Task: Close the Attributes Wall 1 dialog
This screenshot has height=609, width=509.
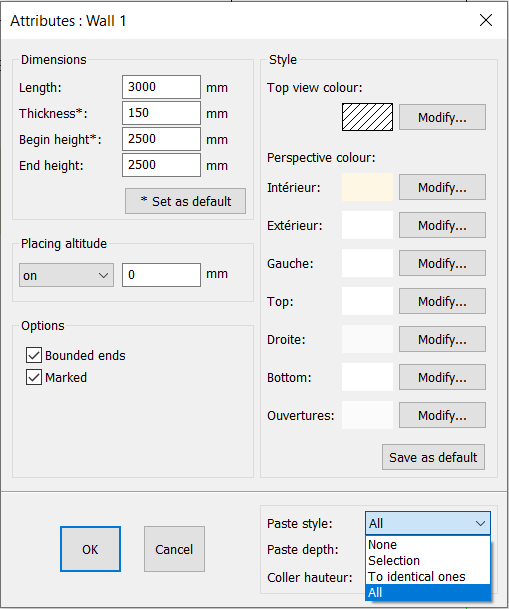Action: coord(486,20)
